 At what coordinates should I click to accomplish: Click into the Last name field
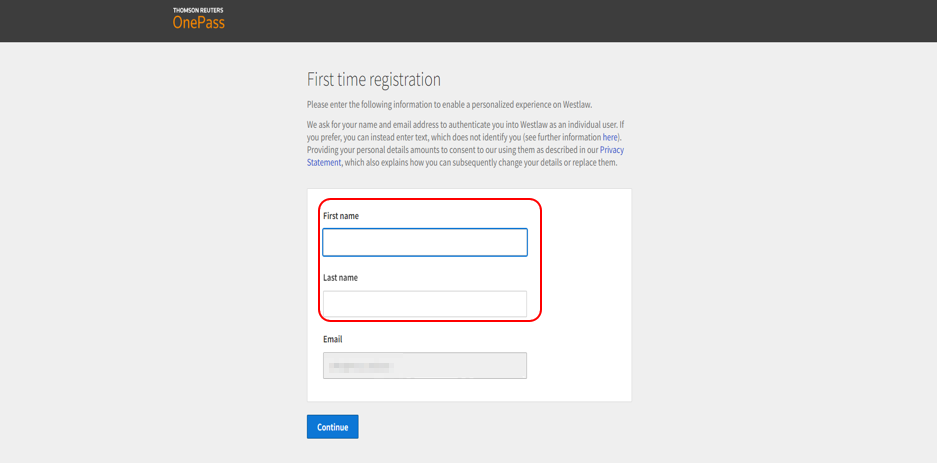click(x=424, y=304)
